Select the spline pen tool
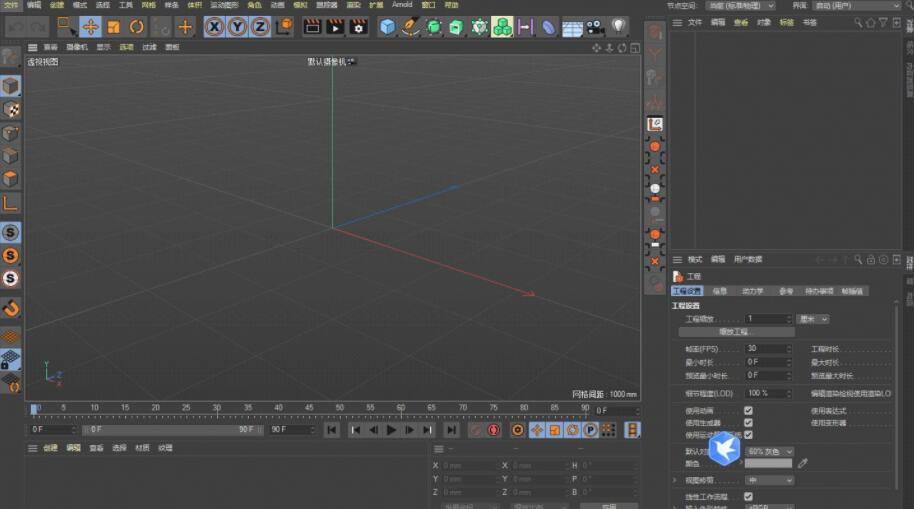Viewport: 914px width, 509px height. point(410,27)
